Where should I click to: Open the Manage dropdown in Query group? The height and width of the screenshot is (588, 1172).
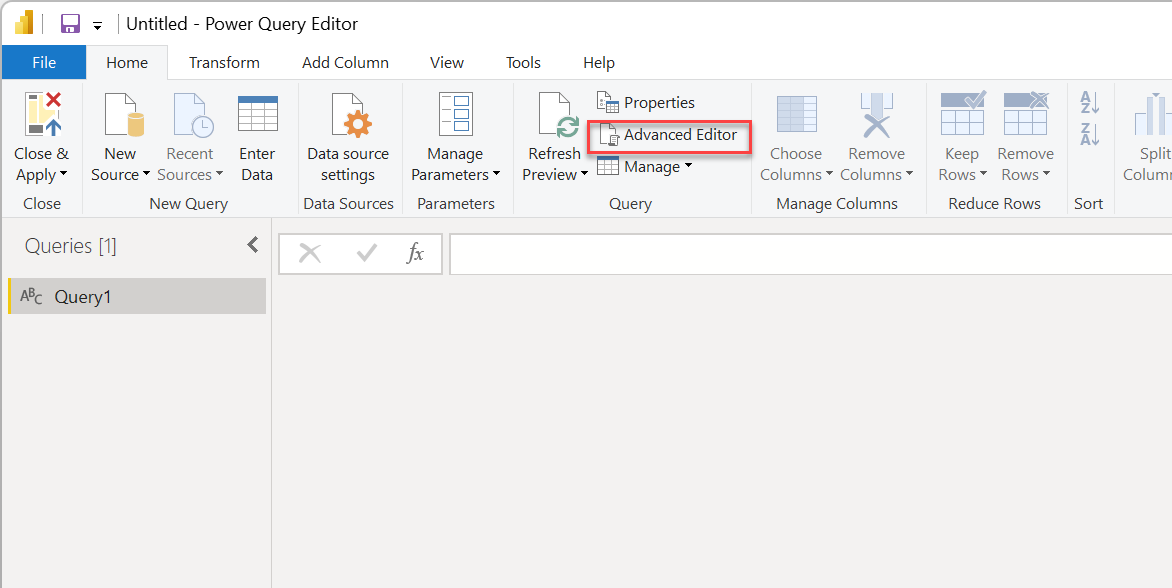click(645, 166)
